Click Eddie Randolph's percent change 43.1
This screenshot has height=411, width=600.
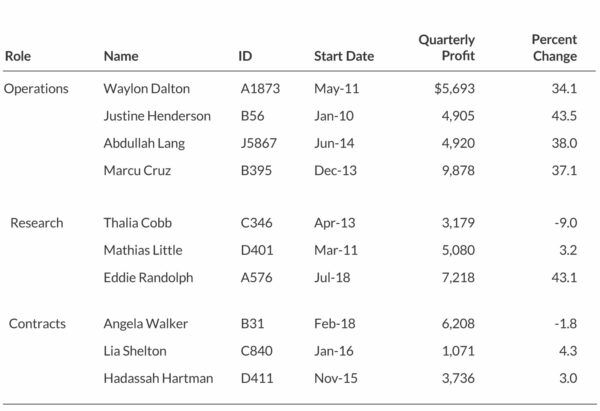click(565, 277)
